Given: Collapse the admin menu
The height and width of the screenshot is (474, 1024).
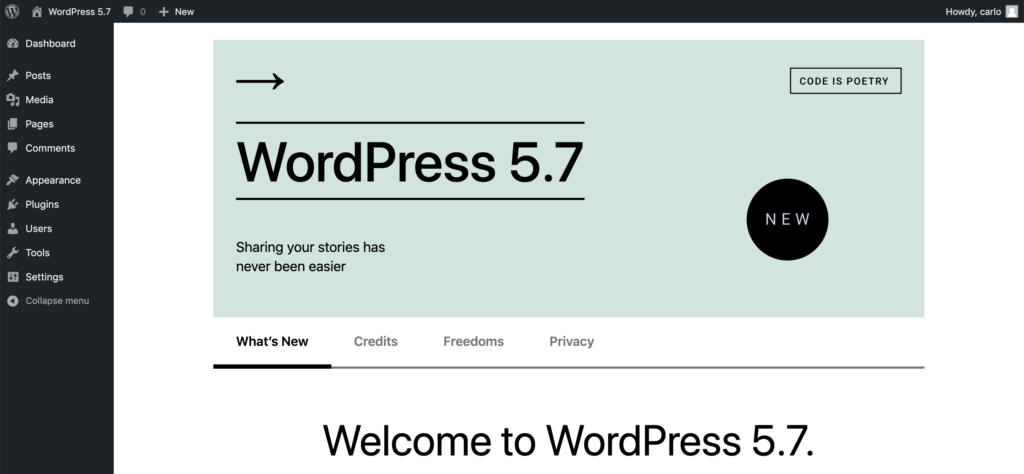Looking at the screenshot, I should 57,301.
